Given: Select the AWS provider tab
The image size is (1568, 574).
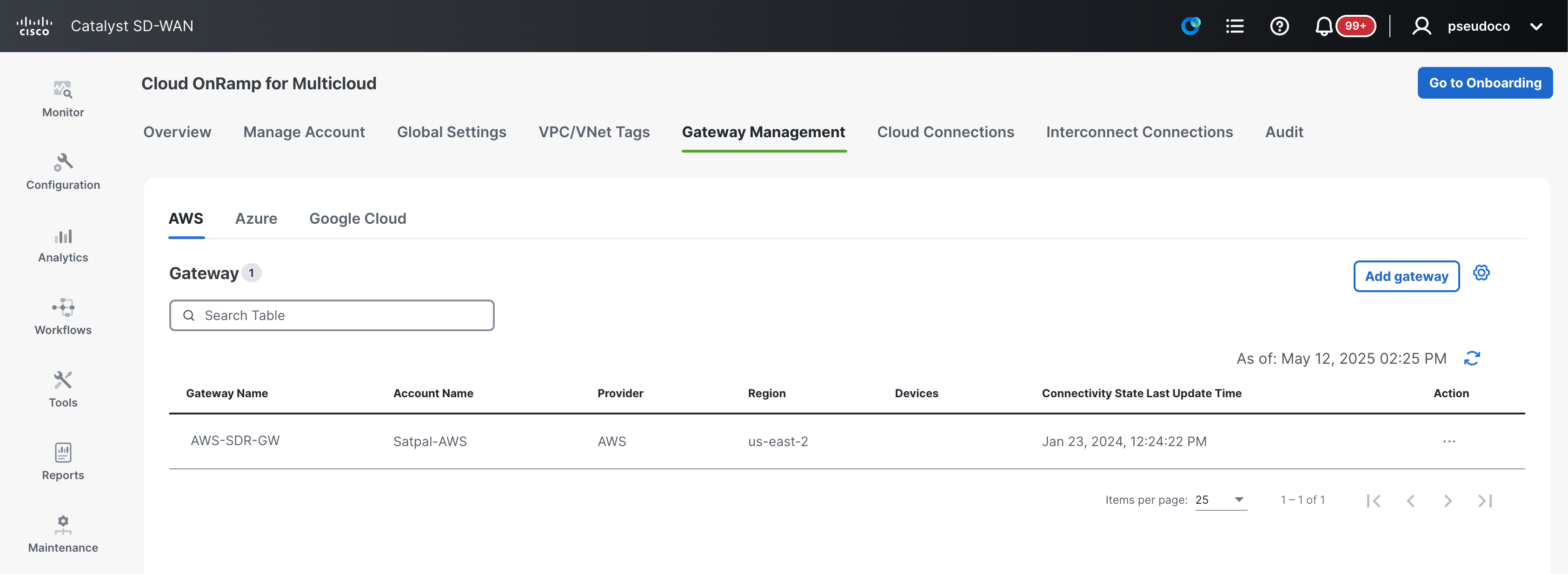Looking at the screenshot, I should pyautogui.click(x=186, y=219).
